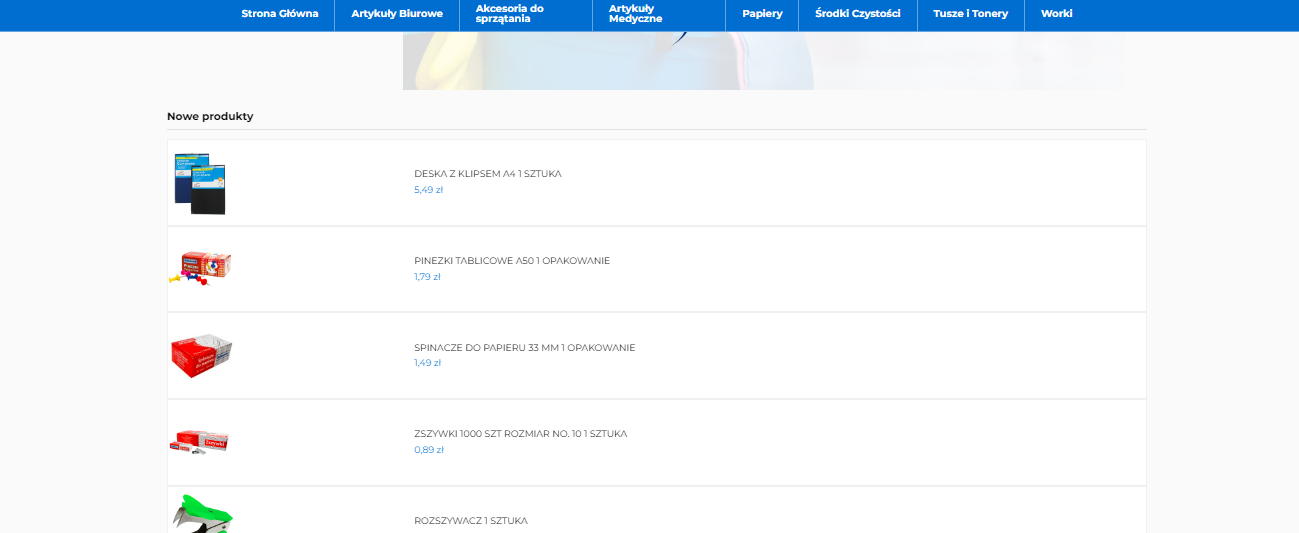
Task: Click the 0,89 zł price
Action: pos(429,450)
